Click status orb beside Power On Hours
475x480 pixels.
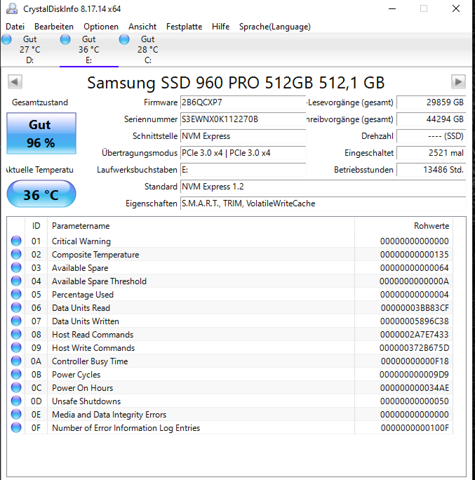16,387
